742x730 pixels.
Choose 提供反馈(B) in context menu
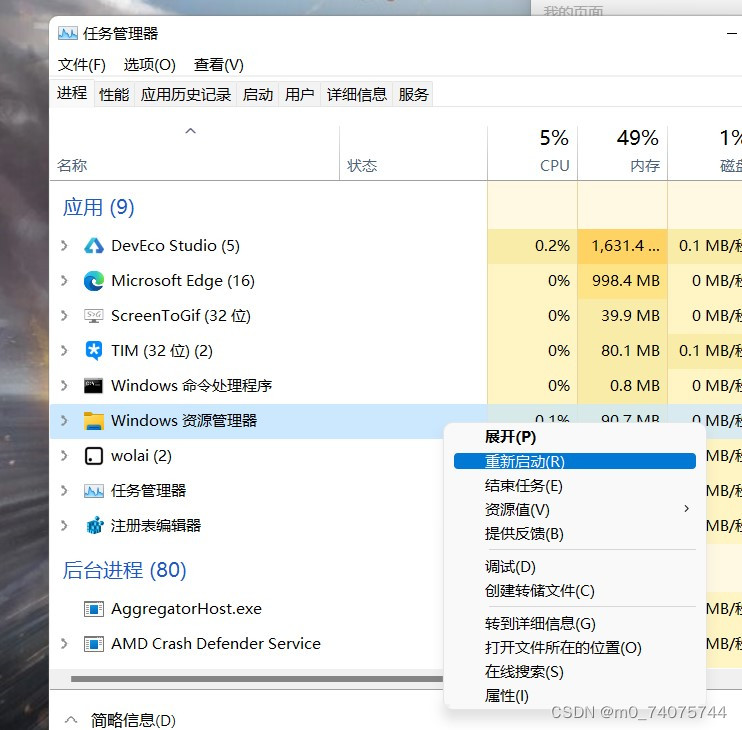click(x=574, y=534)
